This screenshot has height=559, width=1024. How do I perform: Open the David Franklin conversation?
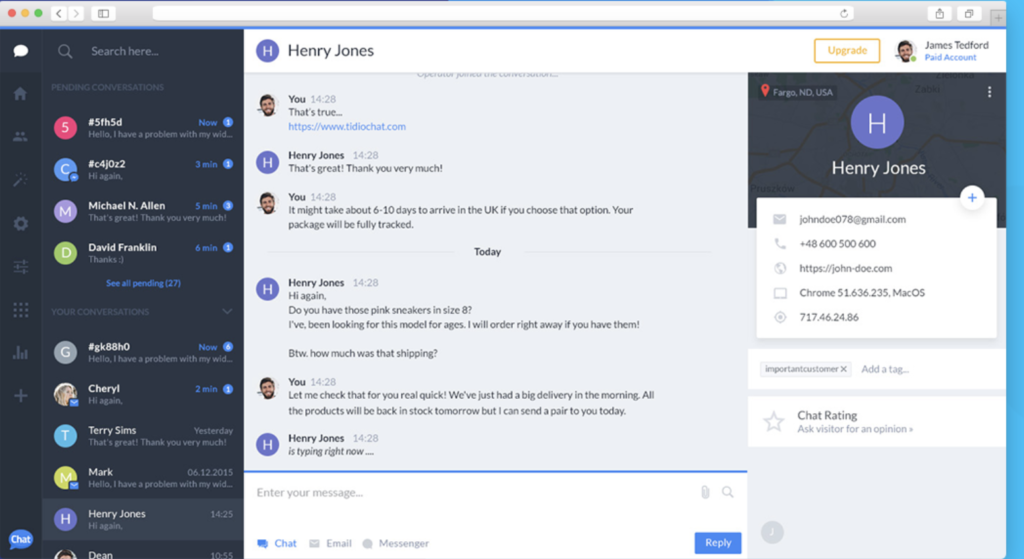[x=143, y=253]
